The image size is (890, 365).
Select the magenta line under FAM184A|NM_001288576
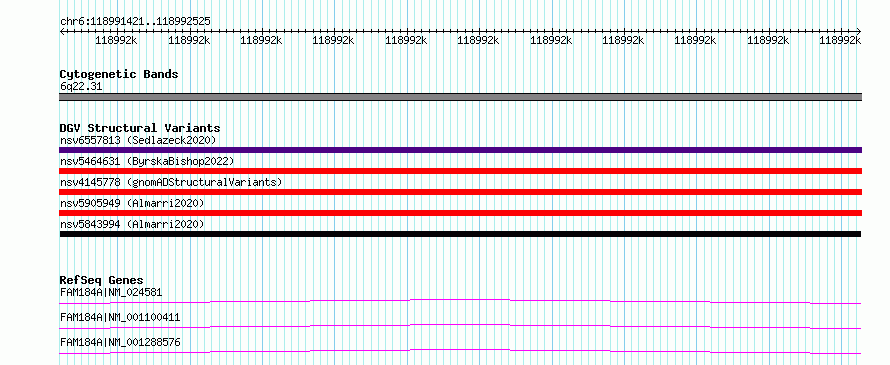click(x=460, y=351)
